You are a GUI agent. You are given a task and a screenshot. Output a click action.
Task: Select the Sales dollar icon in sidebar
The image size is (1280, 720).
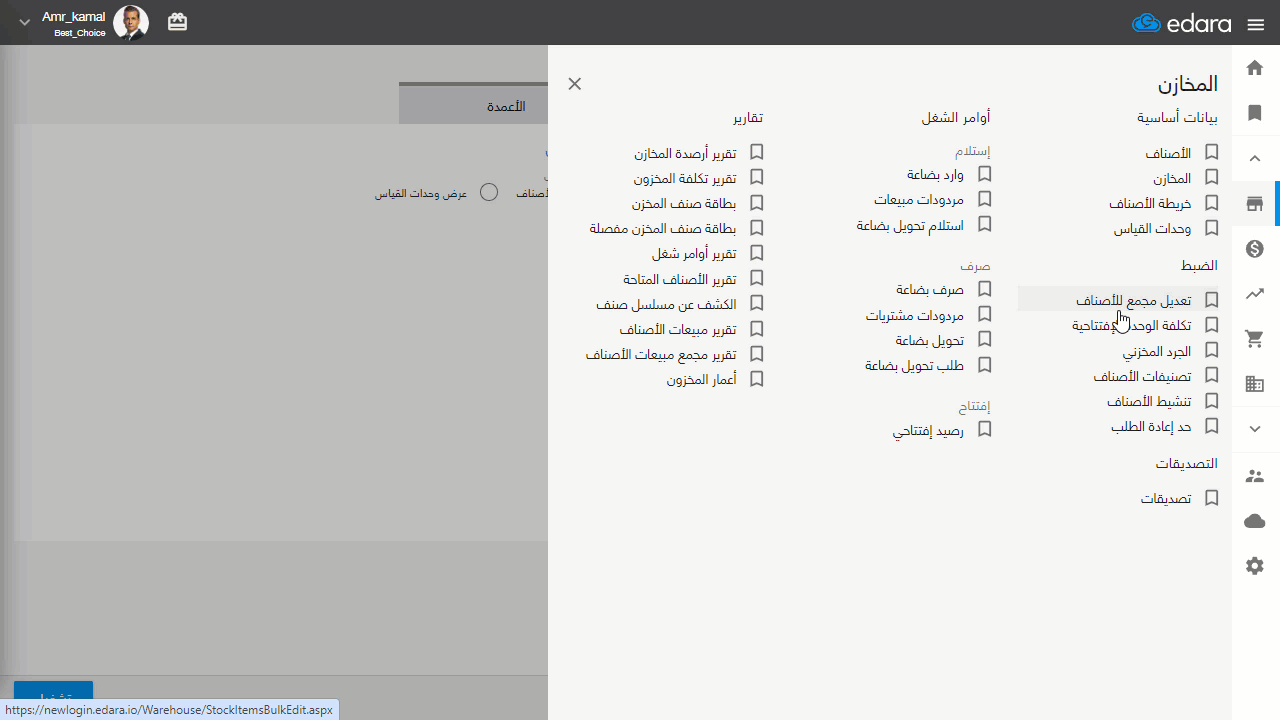(x=1255, y=249)
